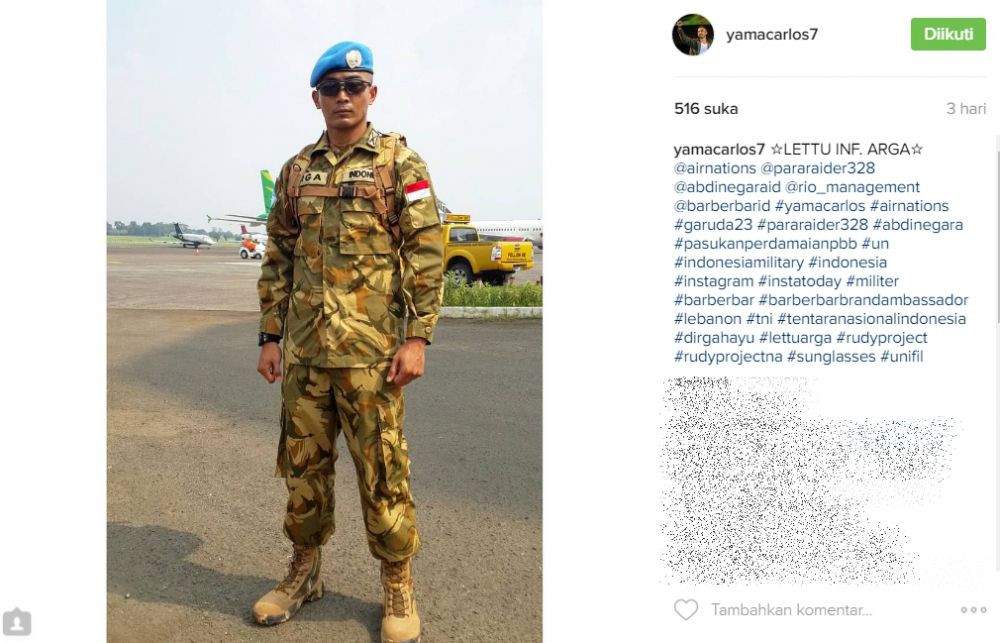The width and height of the screenshot is (1000, 643).
Task: Open the 516 suka likes count
Action: click(706, 108)
